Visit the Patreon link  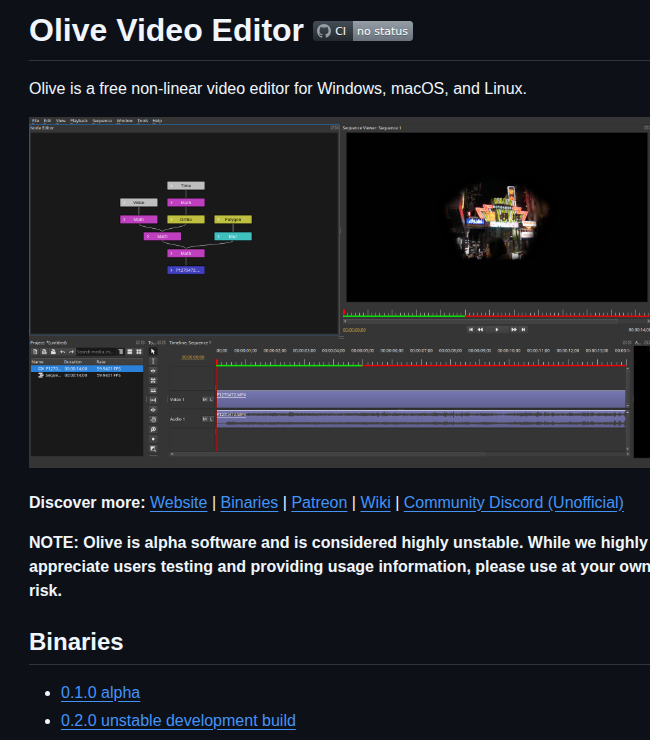pos(319,503)
